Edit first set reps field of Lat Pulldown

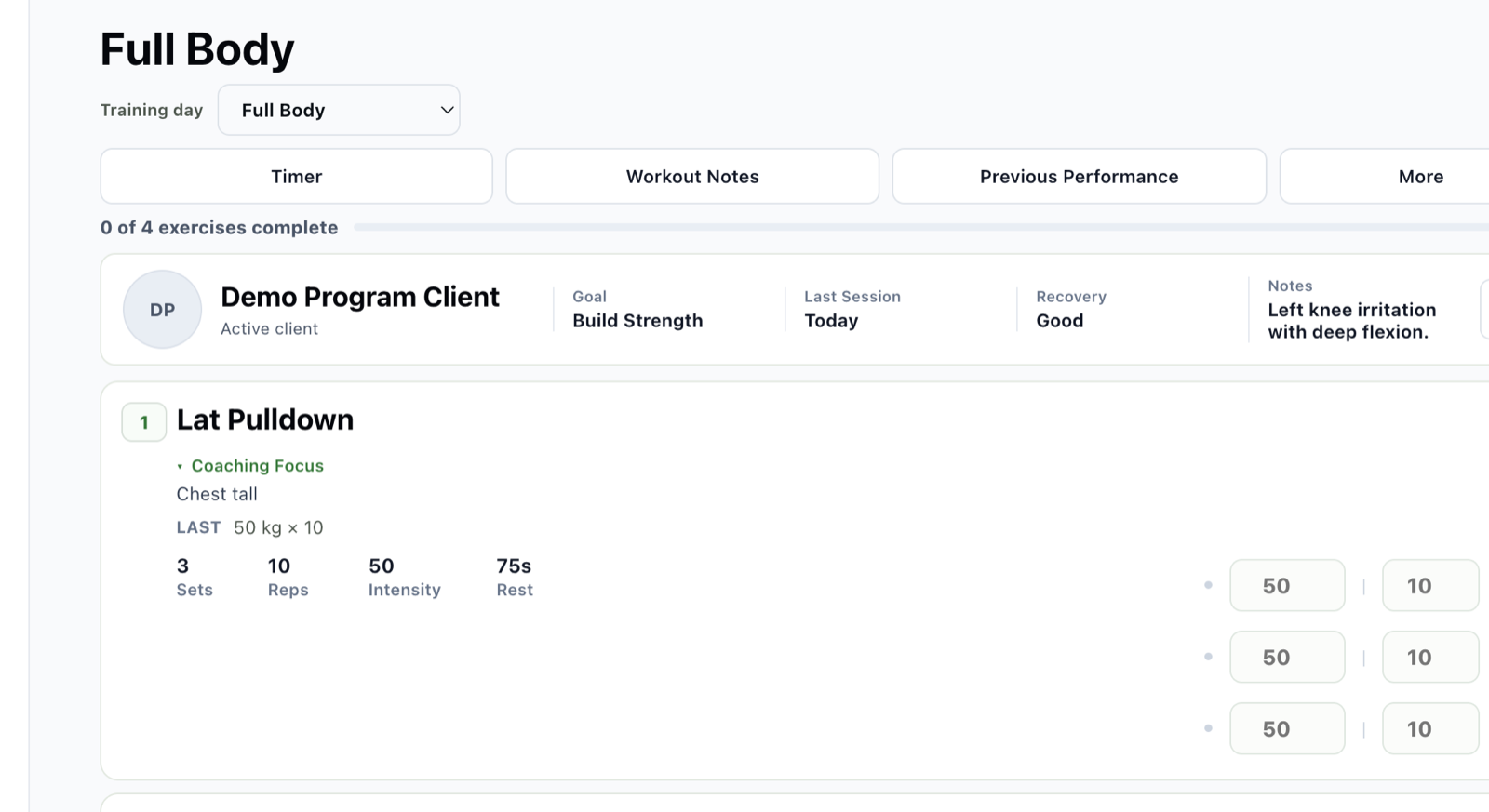point(1430,585)
